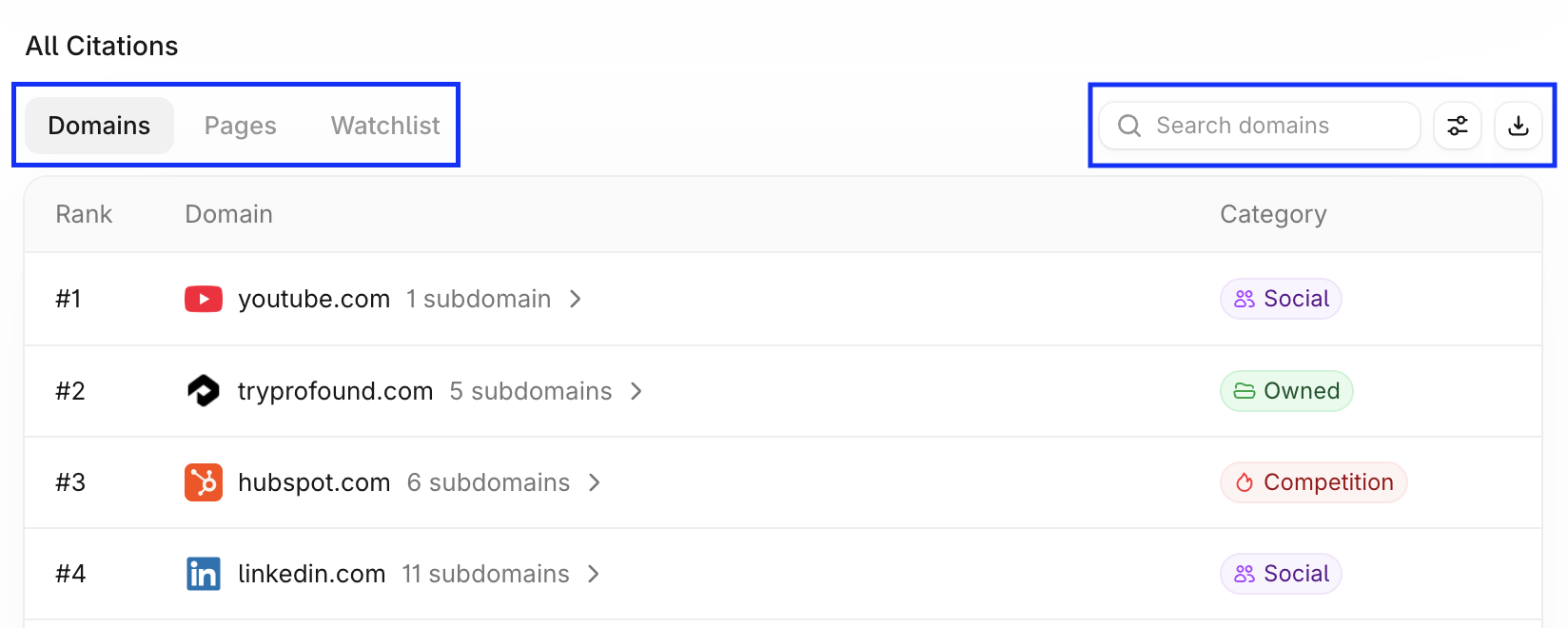The image size is (1568, 628).
Task: Select the Domains tab
Action: tap(99, 126)
